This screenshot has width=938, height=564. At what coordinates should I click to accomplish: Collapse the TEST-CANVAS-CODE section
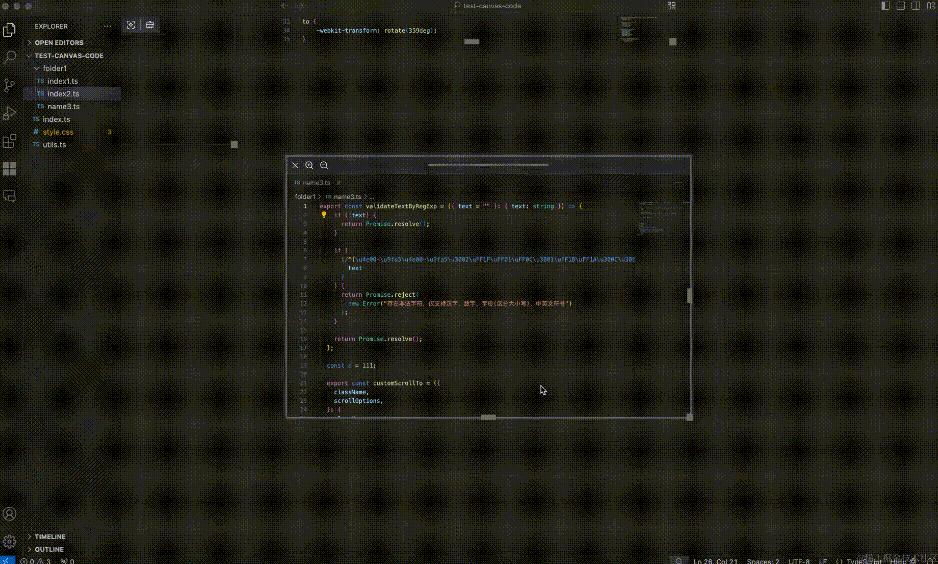(69, 56)
